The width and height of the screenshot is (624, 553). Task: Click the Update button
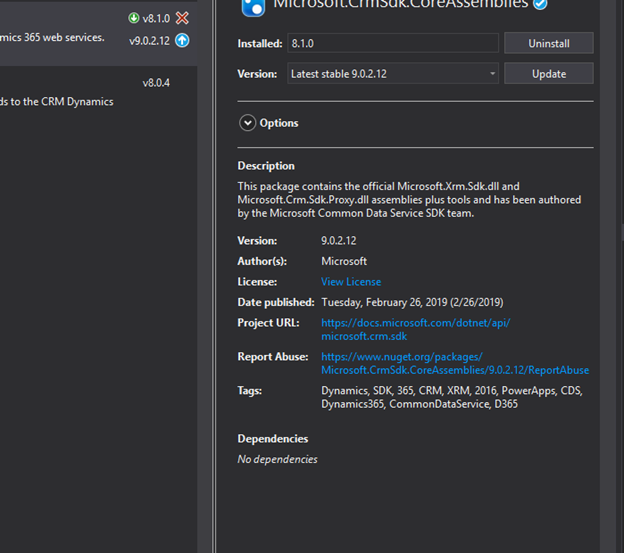point(549,74)
